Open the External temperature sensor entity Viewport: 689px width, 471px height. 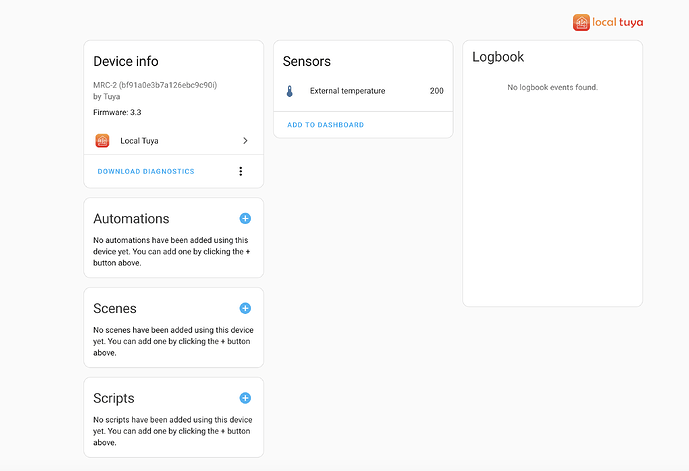pyautogui.click(x=347, y=91)
